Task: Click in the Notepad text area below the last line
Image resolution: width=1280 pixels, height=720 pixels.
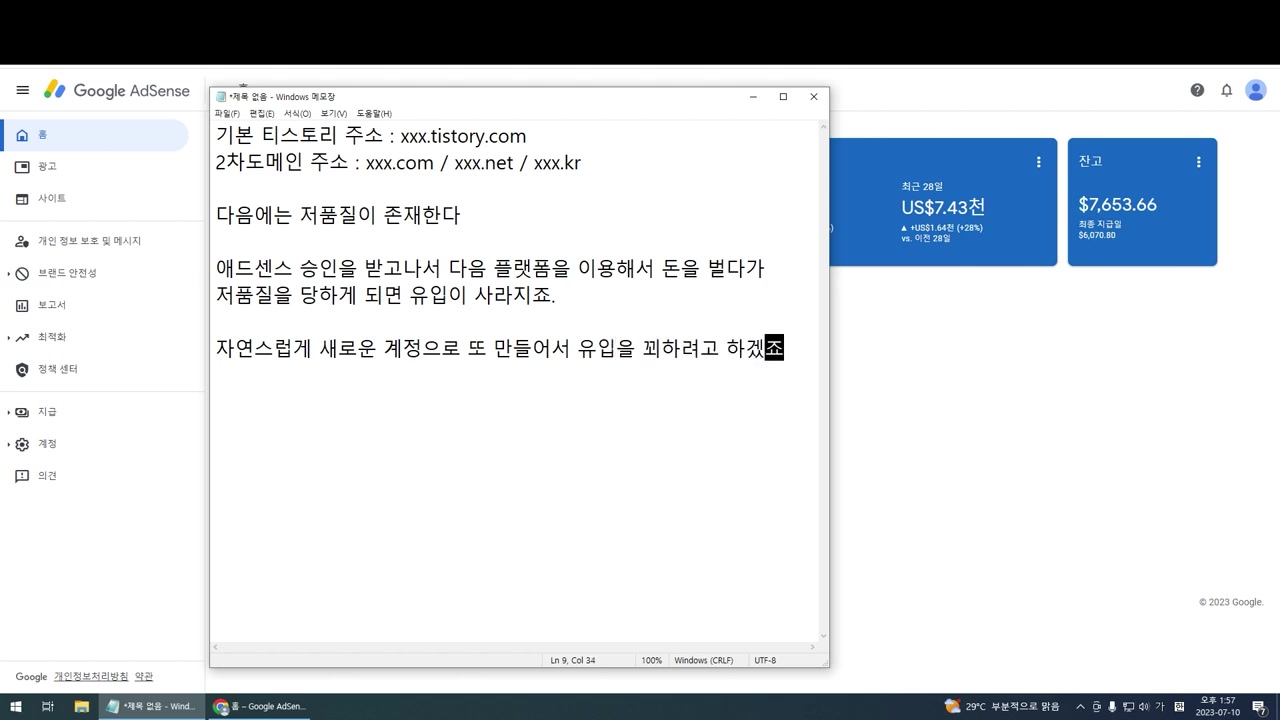Action: point(515,500)
